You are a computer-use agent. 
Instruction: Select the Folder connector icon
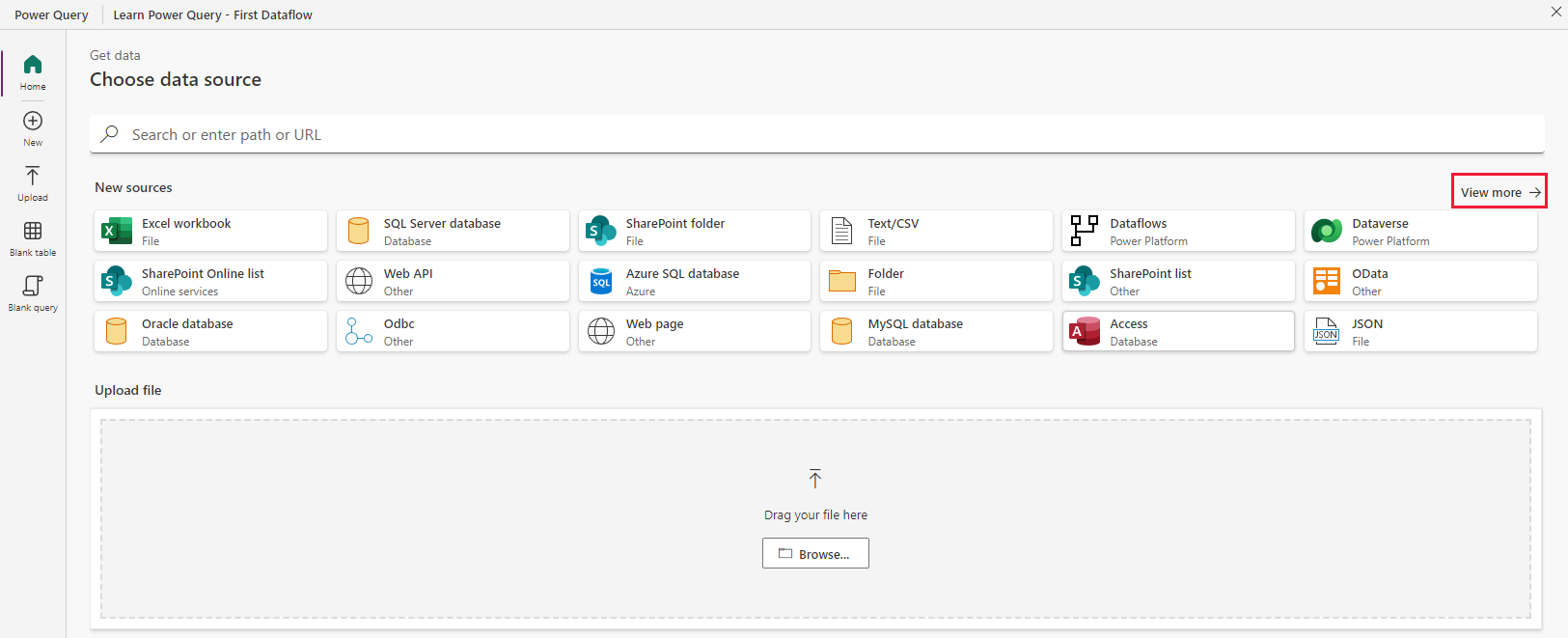842,281
